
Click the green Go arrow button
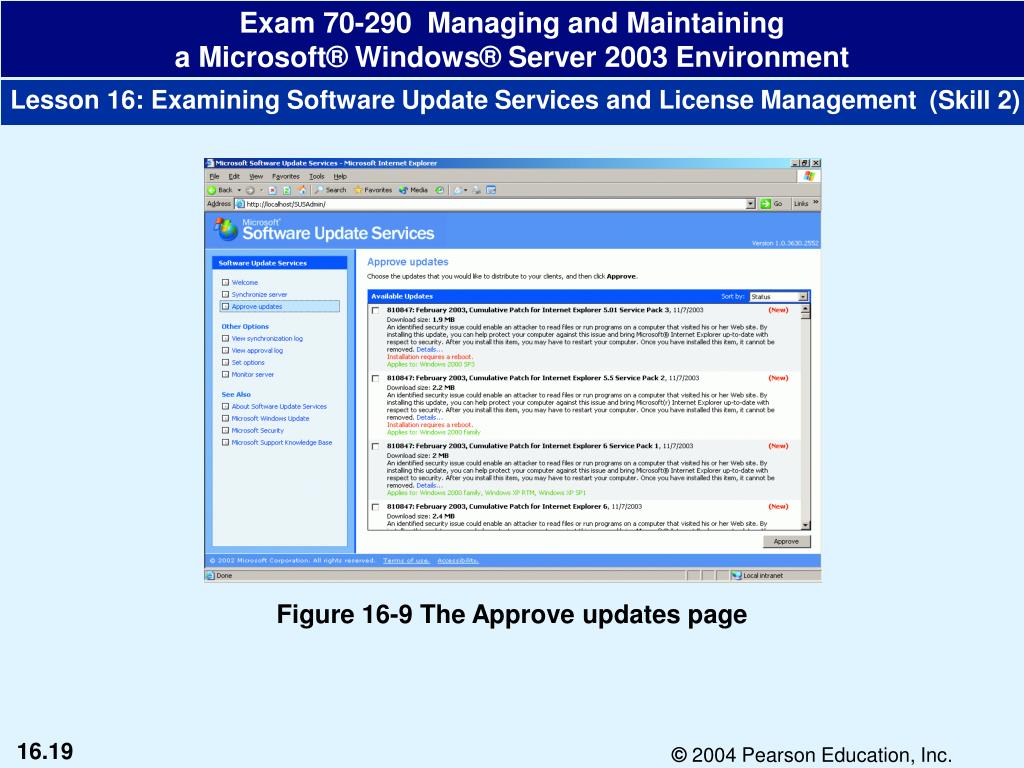[x=765, y=204]
